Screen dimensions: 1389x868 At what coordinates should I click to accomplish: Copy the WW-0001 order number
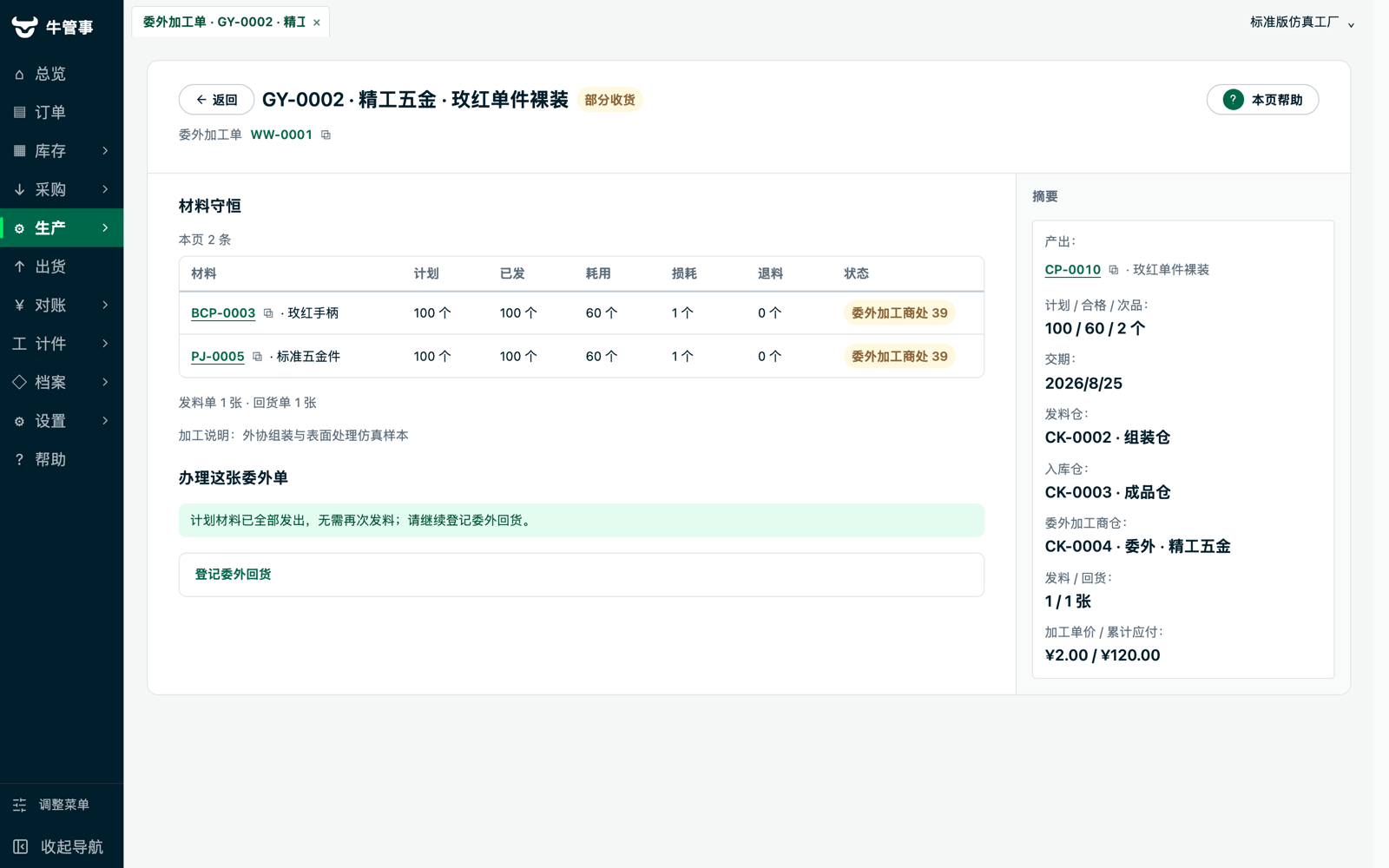pyautogui.click(x=326, y=135)
